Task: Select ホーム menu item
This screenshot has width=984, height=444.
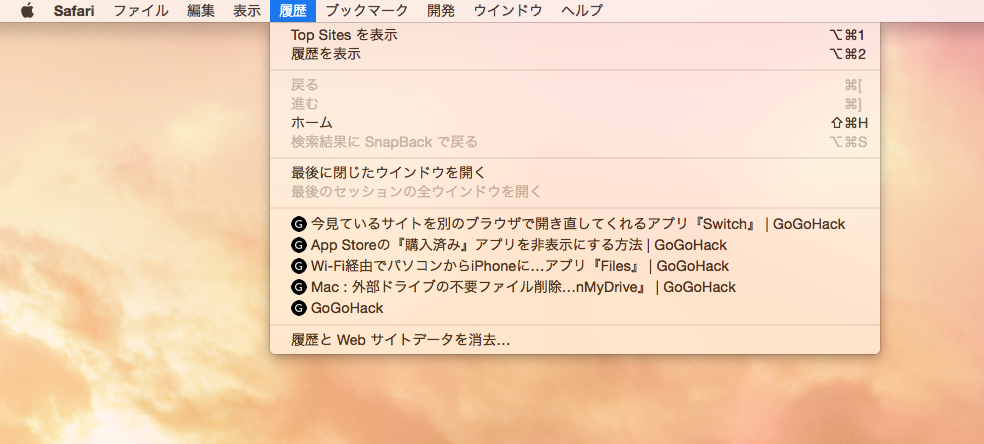Action: [x=575, y=123]
